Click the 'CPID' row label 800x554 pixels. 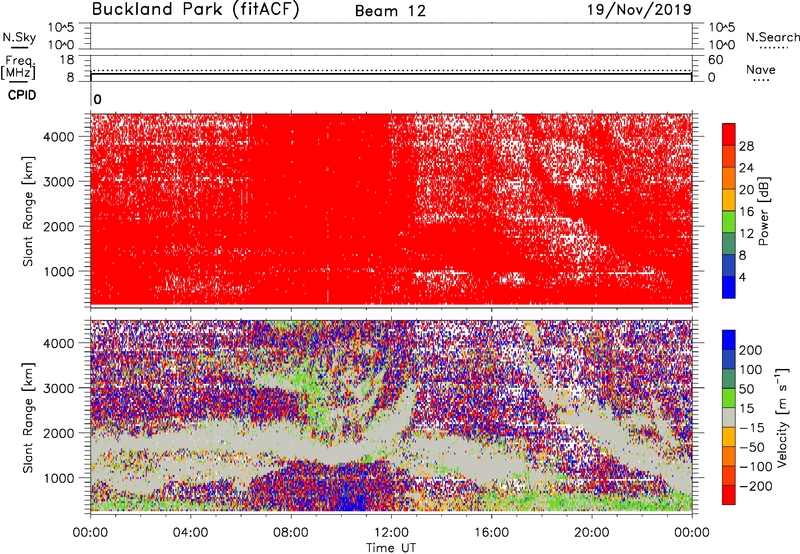pos(22,95)
